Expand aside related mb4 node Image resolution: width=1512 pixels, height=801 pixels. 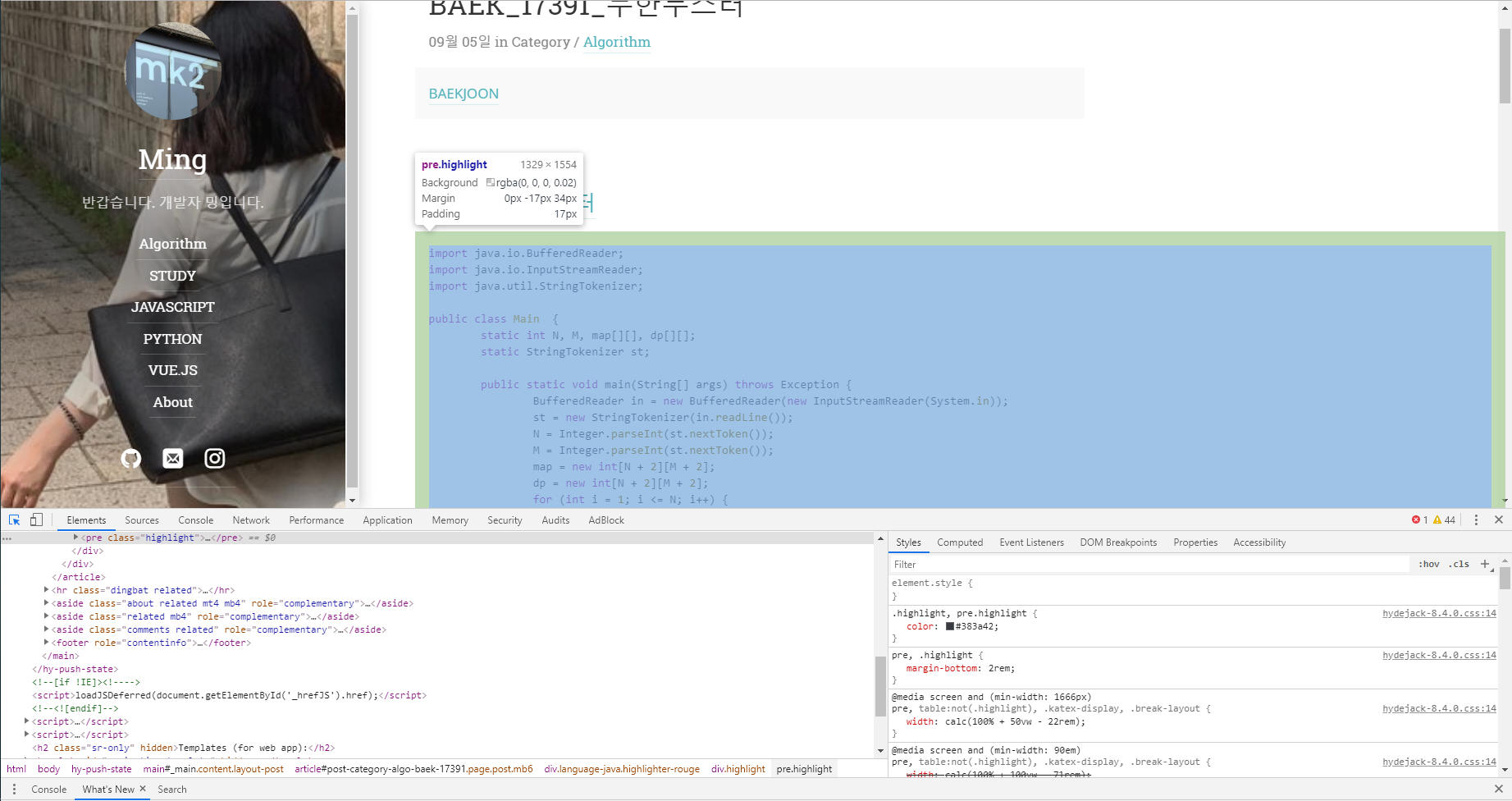(x=46, y=616)
